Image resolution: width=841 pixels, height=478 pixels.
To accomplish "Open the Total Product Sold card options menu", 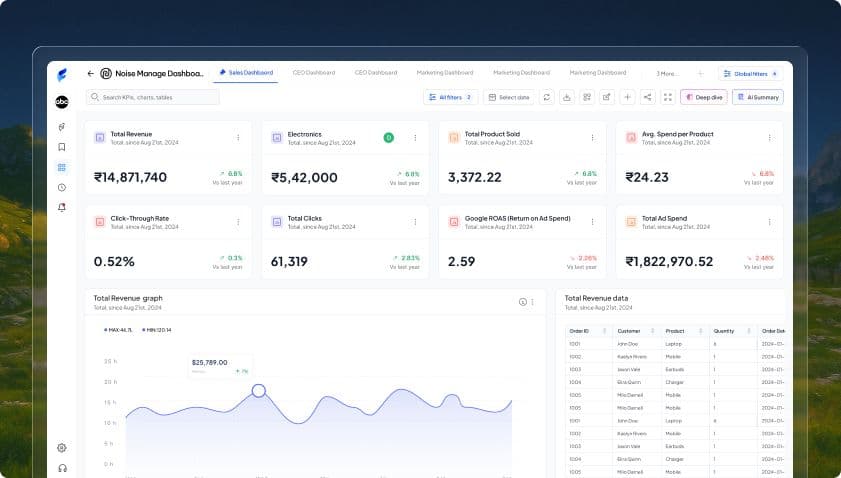I will point(592,138).
